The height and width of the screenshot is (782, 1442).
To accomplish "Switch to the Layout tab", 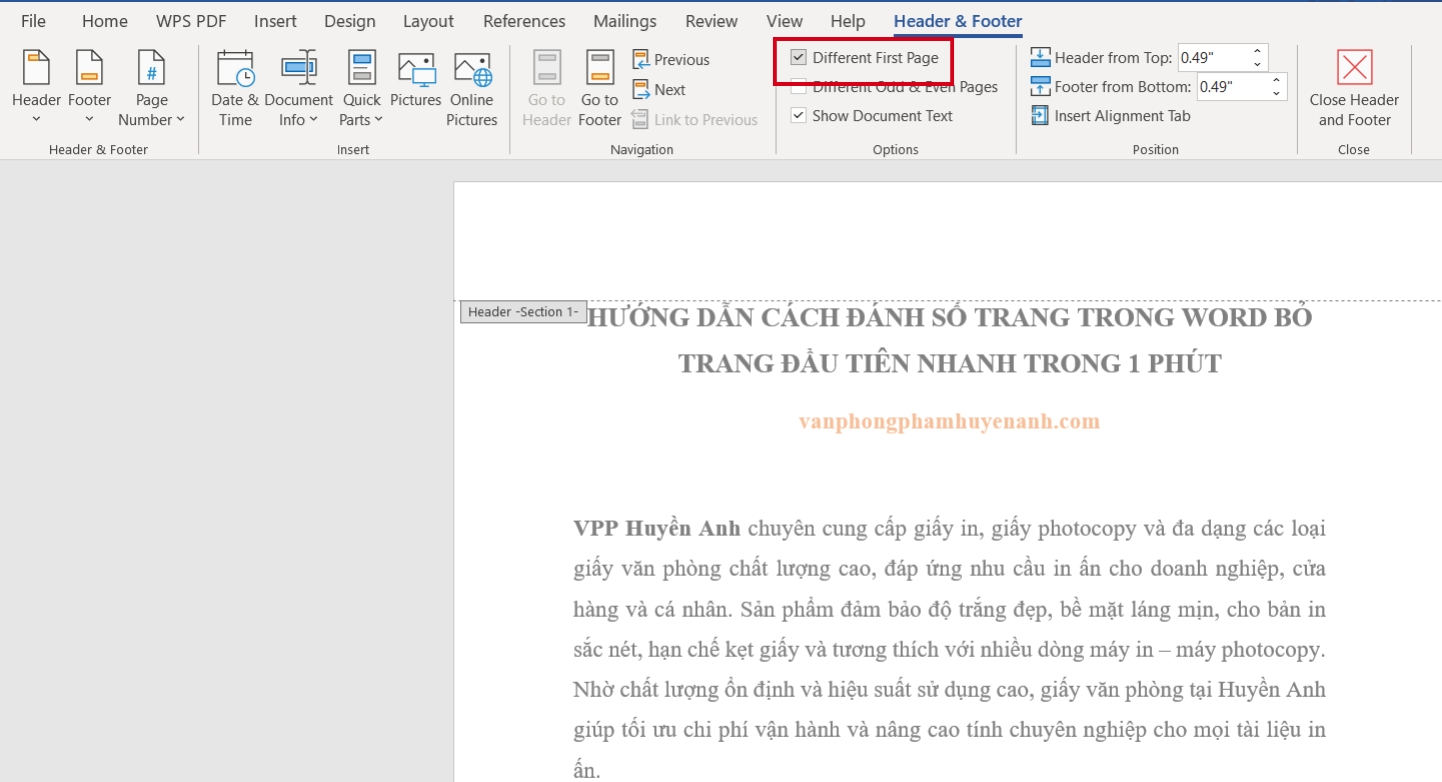I will point(428,21).
